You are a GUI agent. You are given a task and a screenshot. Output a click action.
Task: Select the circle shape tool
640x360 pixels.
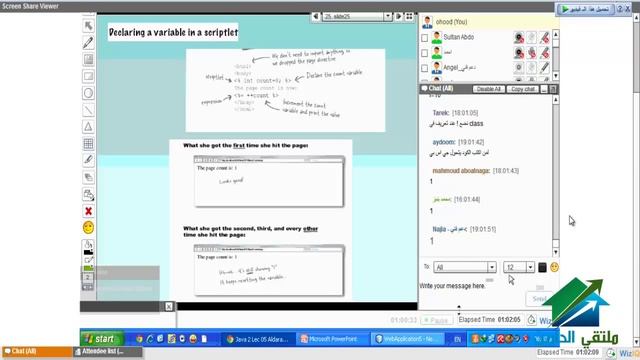(88, 93)
